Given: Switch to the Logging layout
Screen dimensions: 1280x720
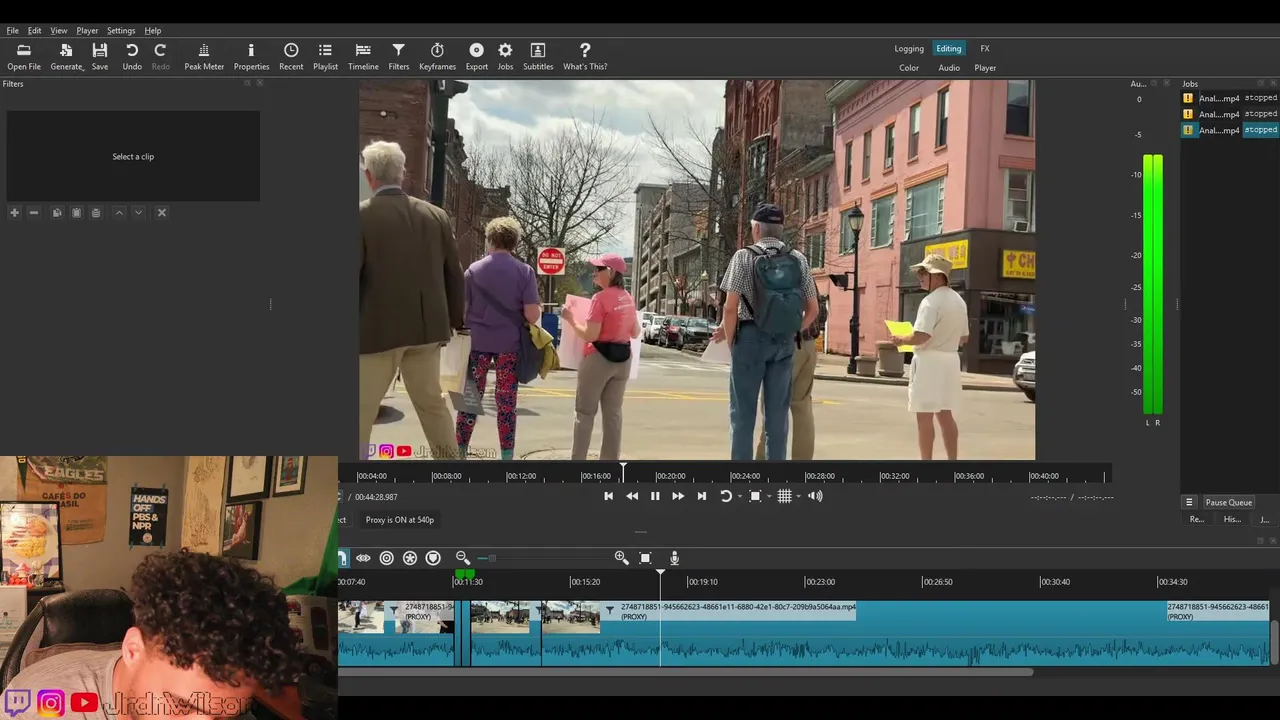Looking at the screenshot, I should coord(909,49).
